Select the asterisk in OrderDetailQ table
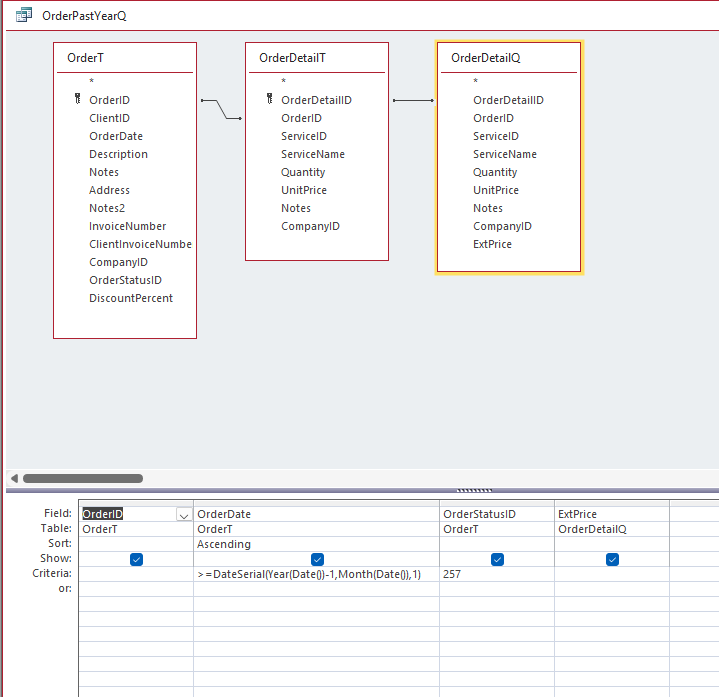719x697 pixels. coord(476,82)
